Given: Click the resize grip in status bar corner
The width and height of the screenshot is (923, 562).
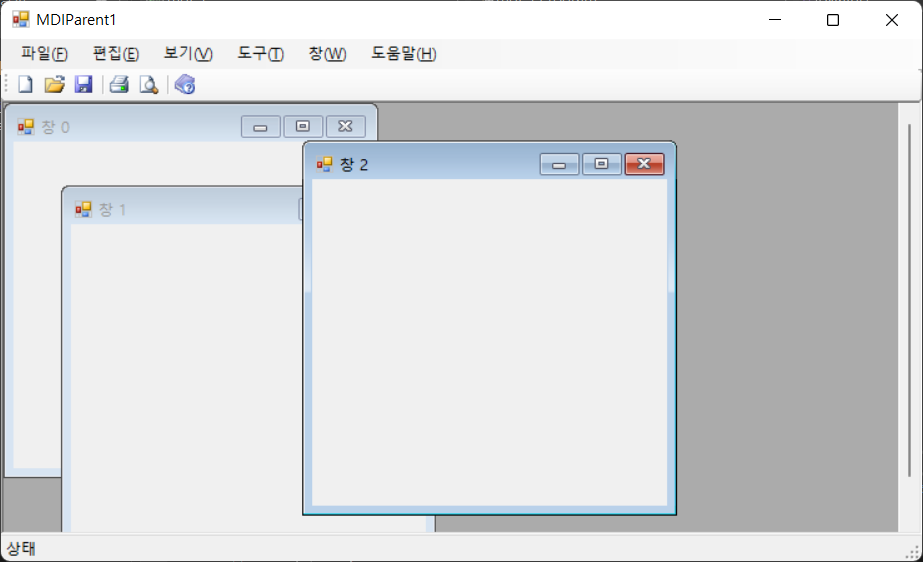Looking at the screenshot, I should tap(913, 552).
